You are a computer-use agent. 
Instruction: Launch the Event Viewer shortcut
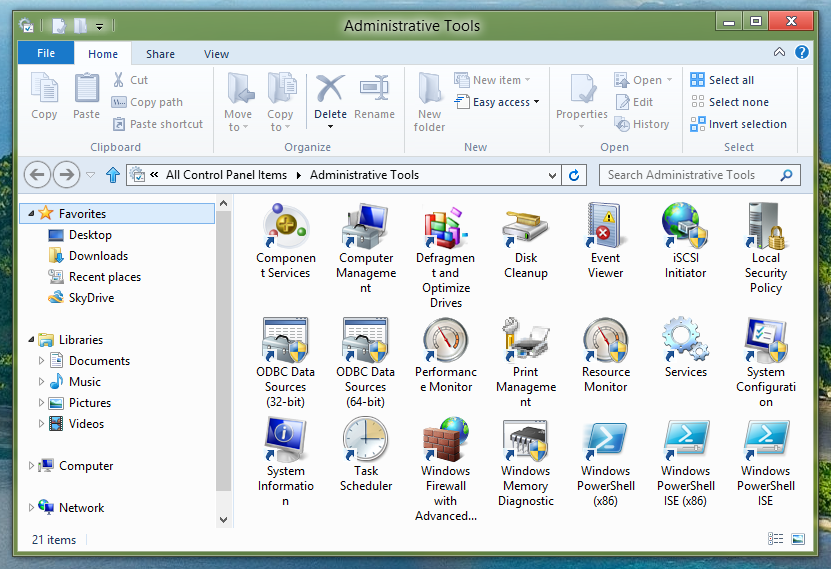pos(605,241)
